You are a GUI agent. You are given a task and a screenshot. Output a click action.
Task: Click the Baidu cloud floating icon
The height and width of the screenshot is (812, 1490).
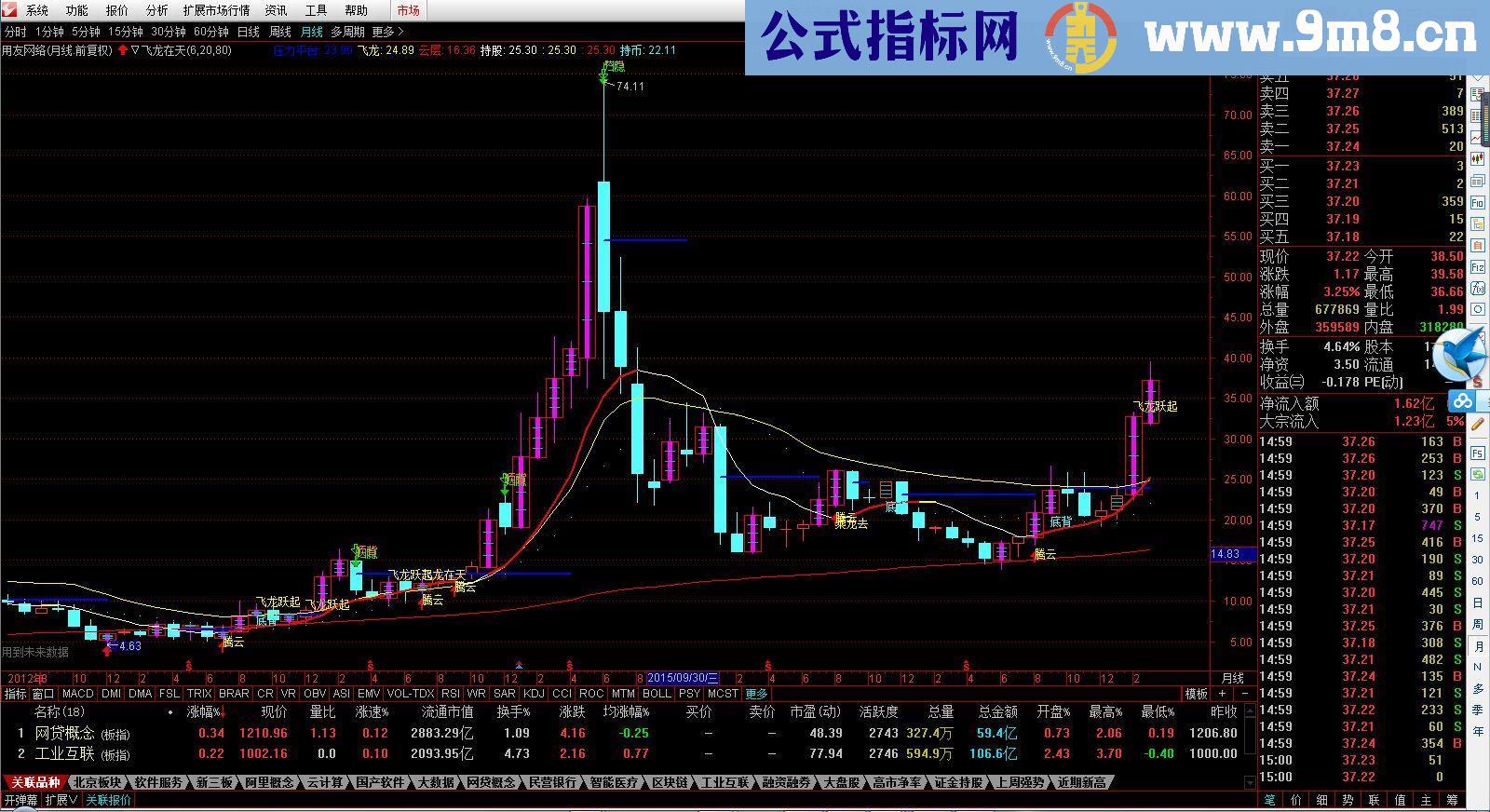1462,401
